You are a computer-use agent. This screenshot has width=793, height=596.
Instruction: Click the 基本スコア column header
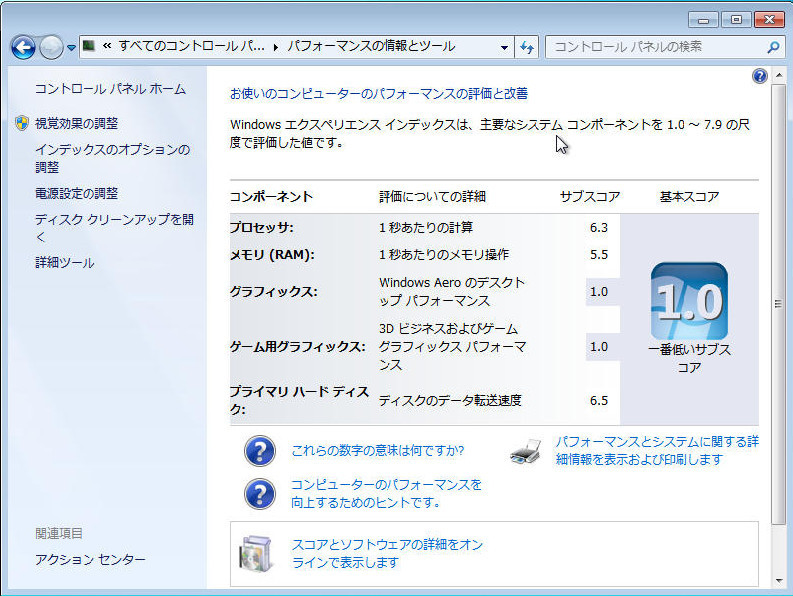pos(689,196)
